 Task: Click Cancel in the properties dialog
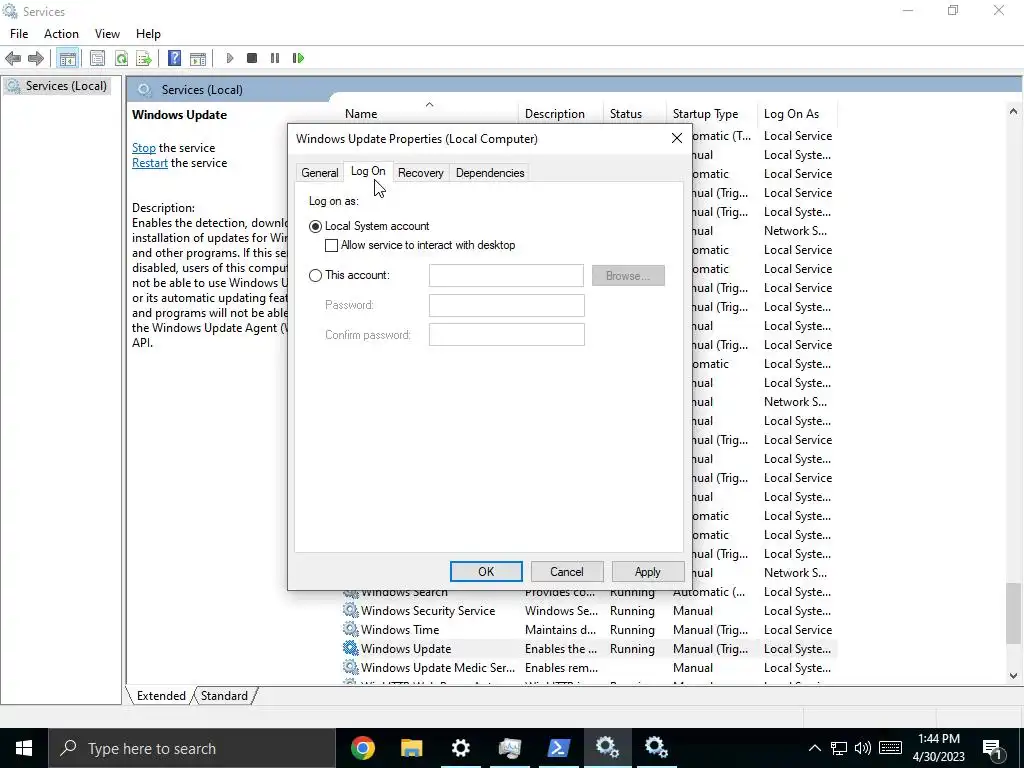tap(567, 571)
